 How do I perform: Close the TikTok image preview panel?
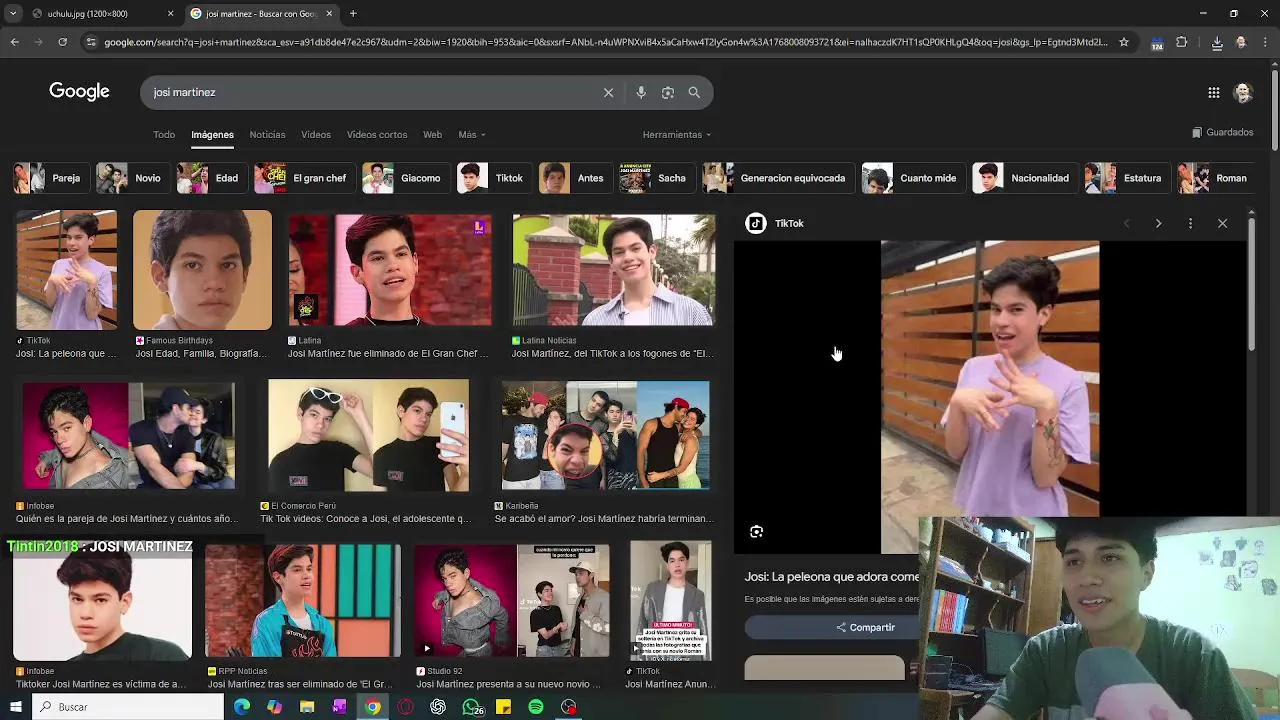tap(1222, 223)
